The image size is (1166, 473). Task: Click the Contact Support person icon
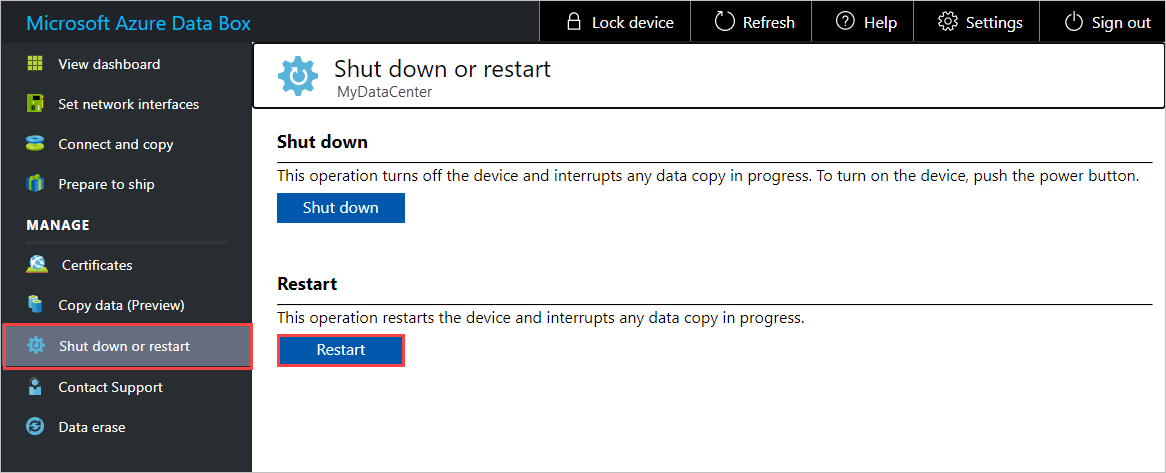click(35, 387)
